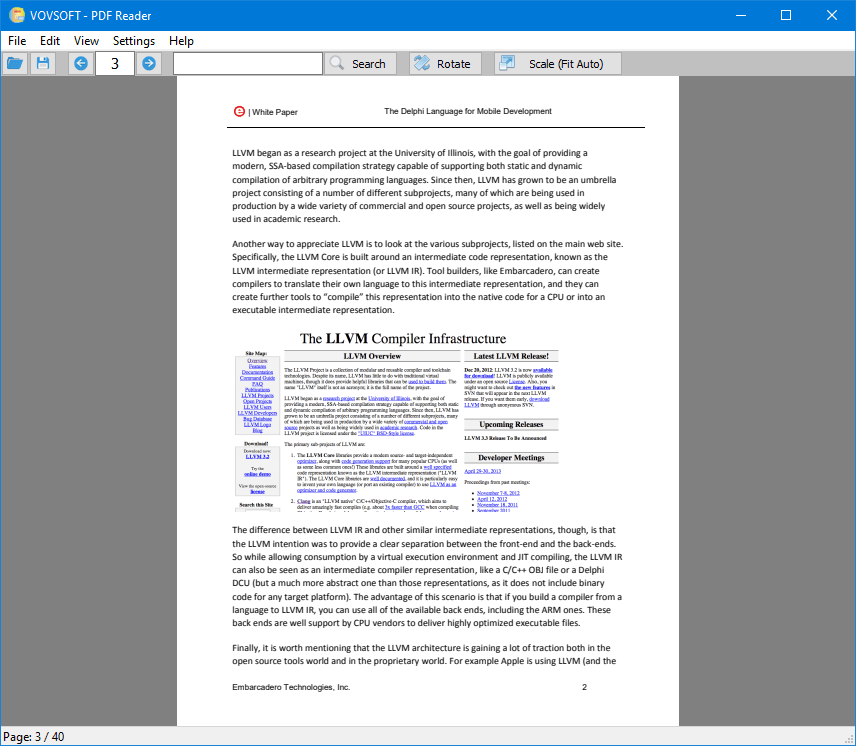This screenshot has height=746, width=856.
Task: Save the document via the diskette icon
Action: coord(42,62)
